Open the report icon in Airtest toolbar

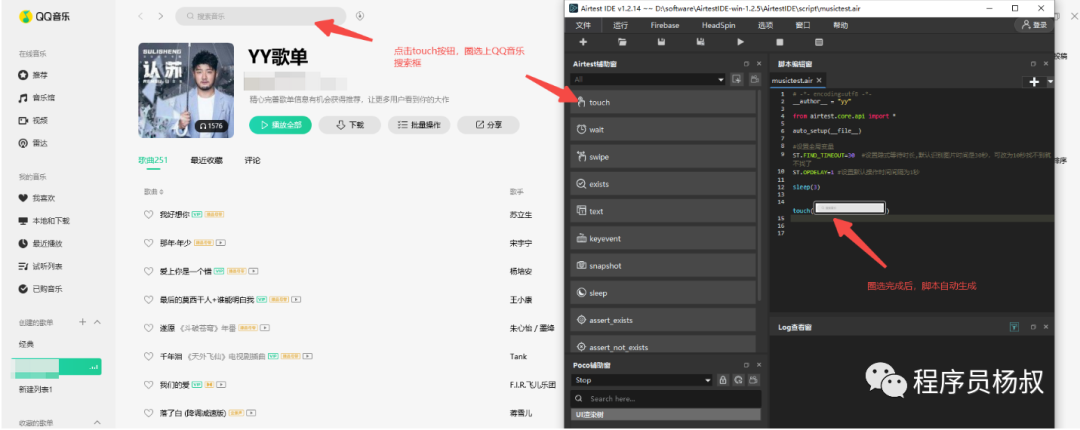[819, 42]
